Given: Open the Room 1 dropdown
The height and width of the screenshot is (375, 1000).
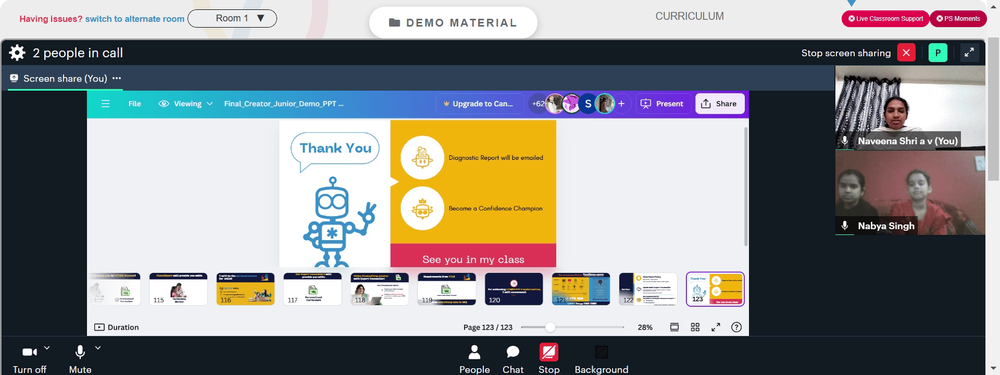Looking at the screenshot, I should click(232, 18).
